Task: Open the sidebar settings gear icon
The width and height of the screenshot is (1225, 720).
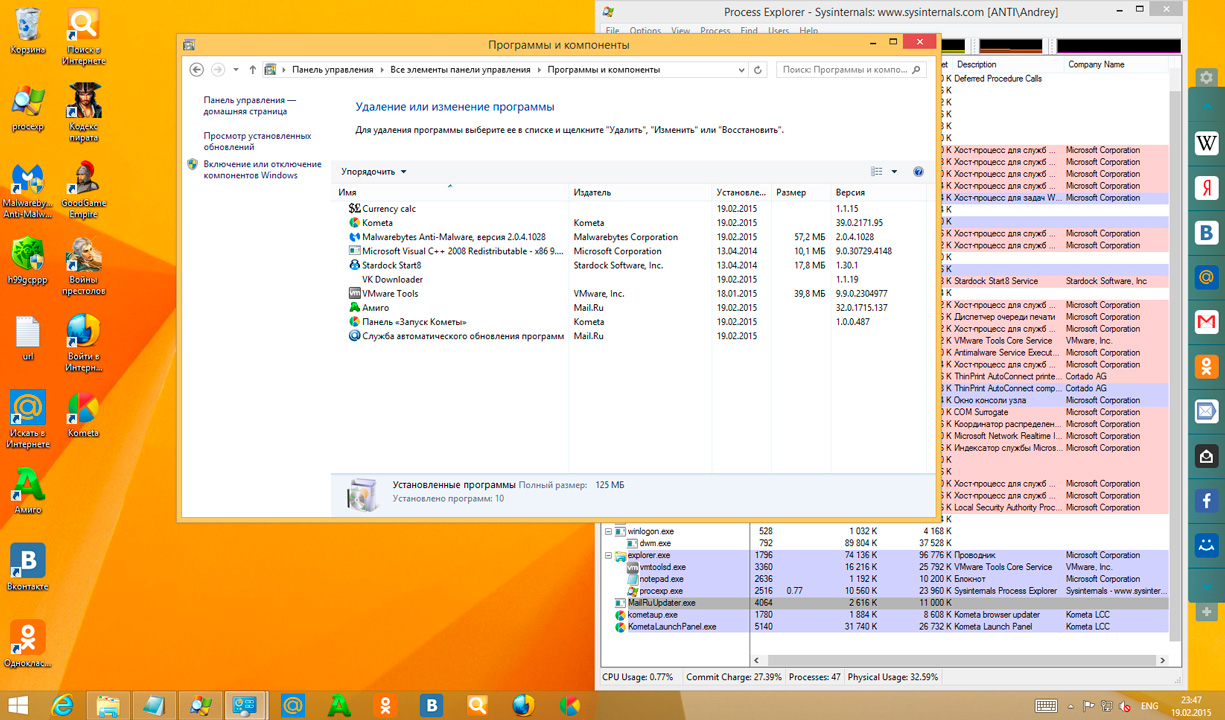Action: (x=1207, y=78)
